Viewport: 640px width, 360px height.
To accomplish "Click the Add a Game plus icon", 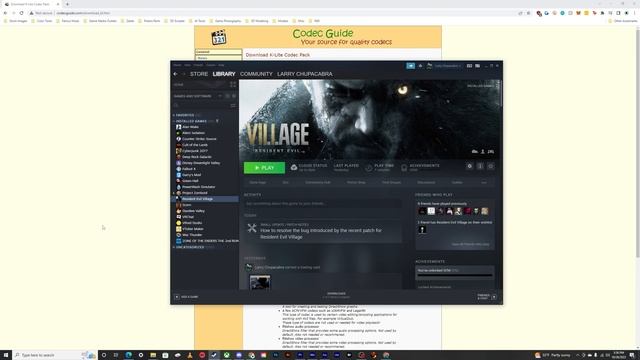I will click(x=177, y=297).
